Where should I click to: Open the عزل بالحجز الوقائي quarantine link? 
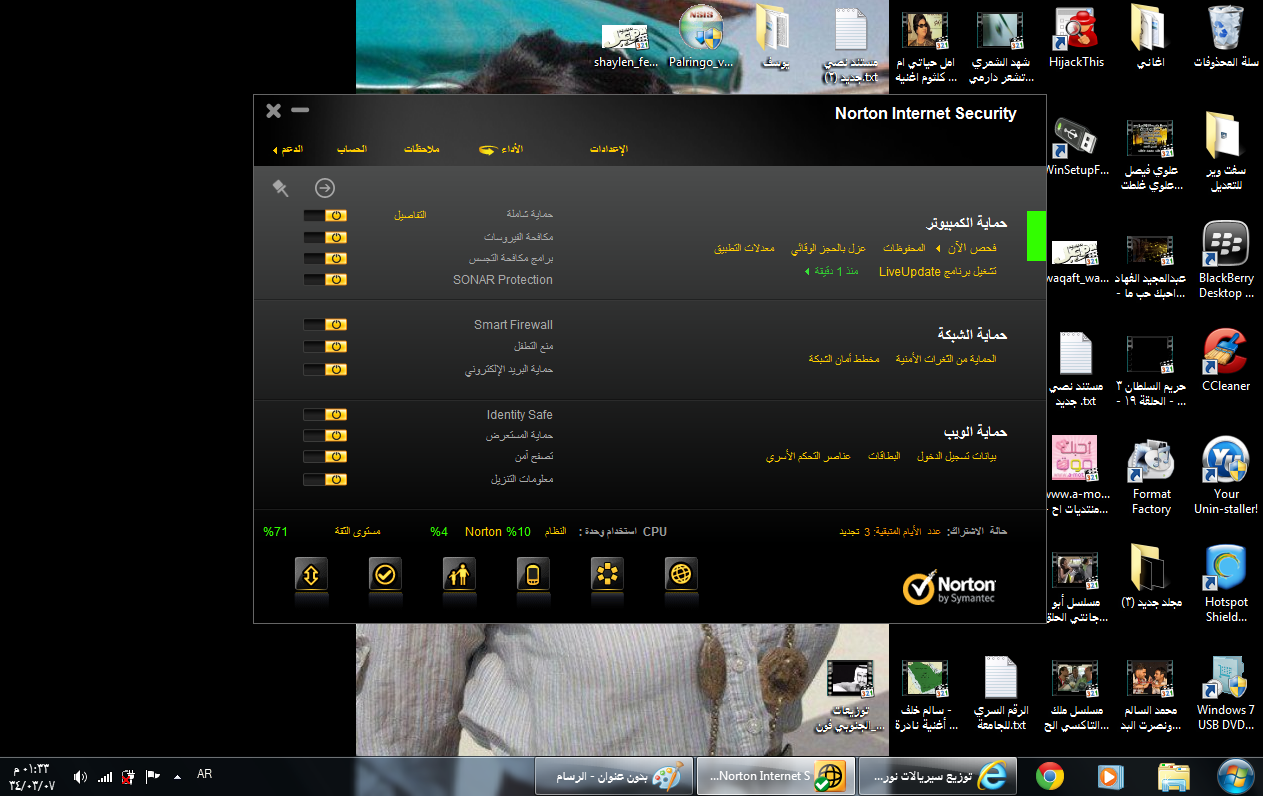(x=828, y=247)
